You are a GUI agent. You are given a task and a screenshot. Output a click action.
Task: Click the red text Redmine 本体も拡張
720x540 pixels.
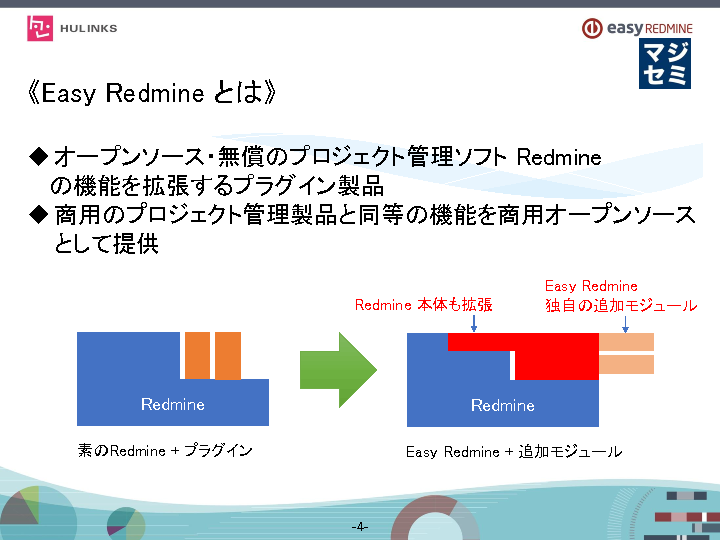(x=423, y=305)
